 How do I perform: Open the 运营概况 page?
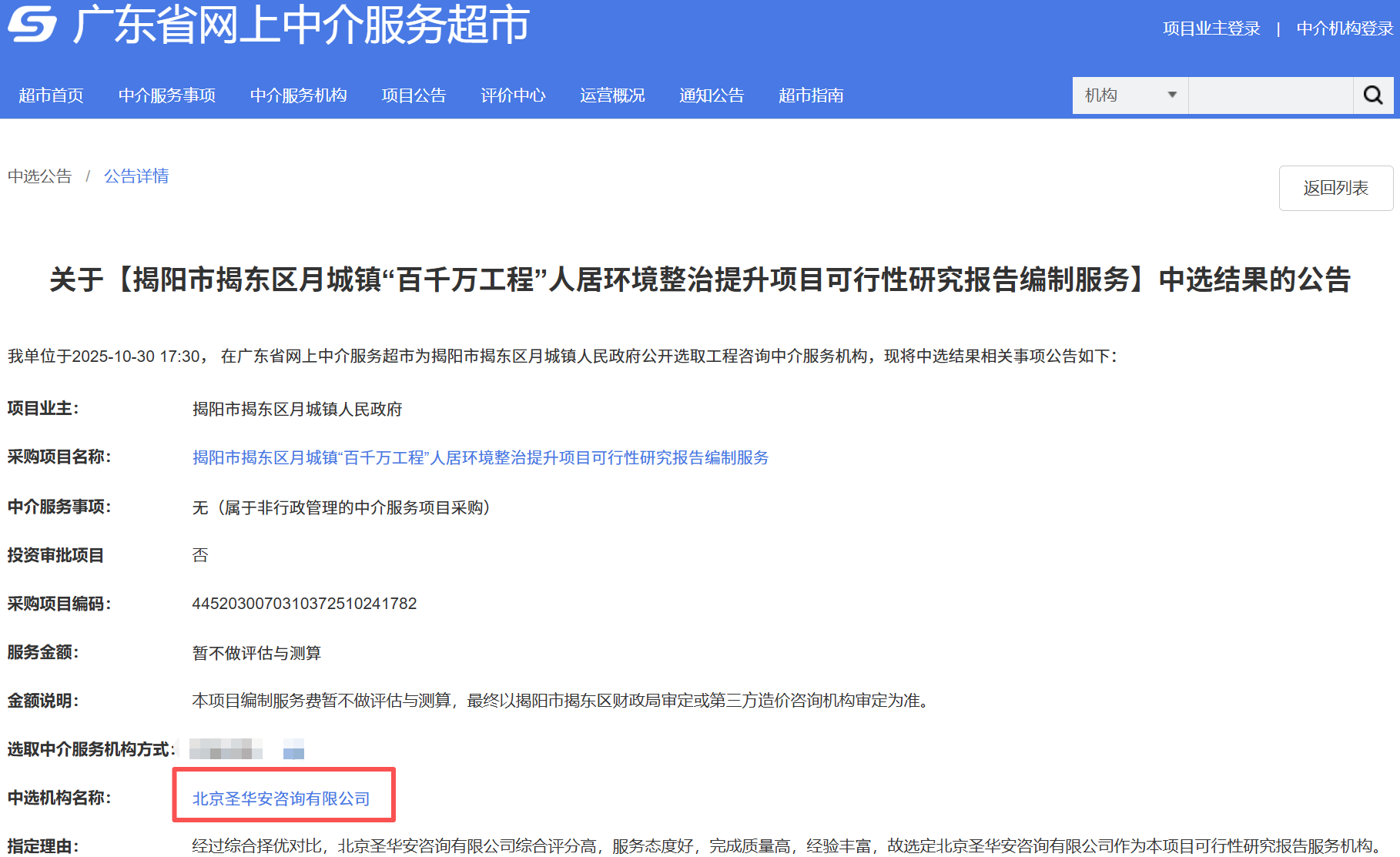click(612, 95)
